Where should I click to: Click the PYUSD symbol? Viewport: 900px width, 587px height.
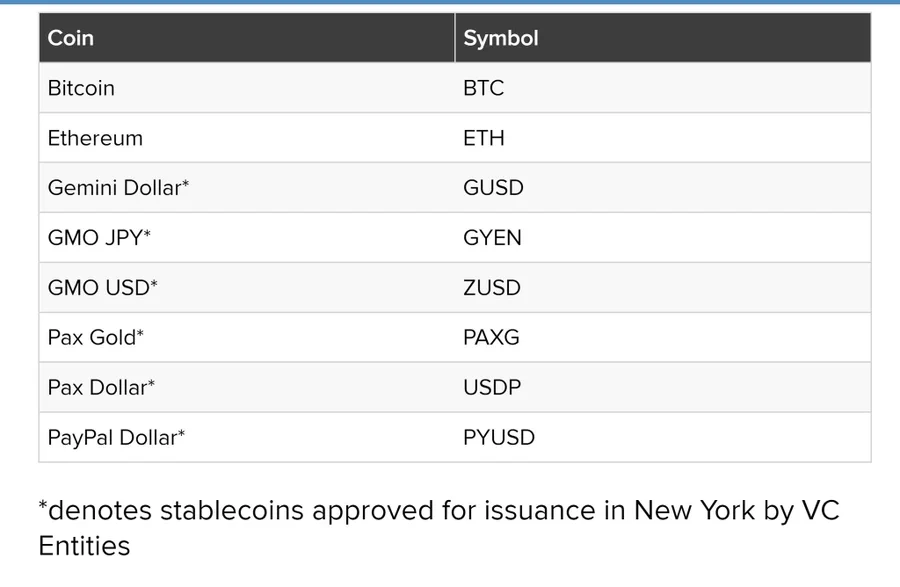click(x=499, y=437)
